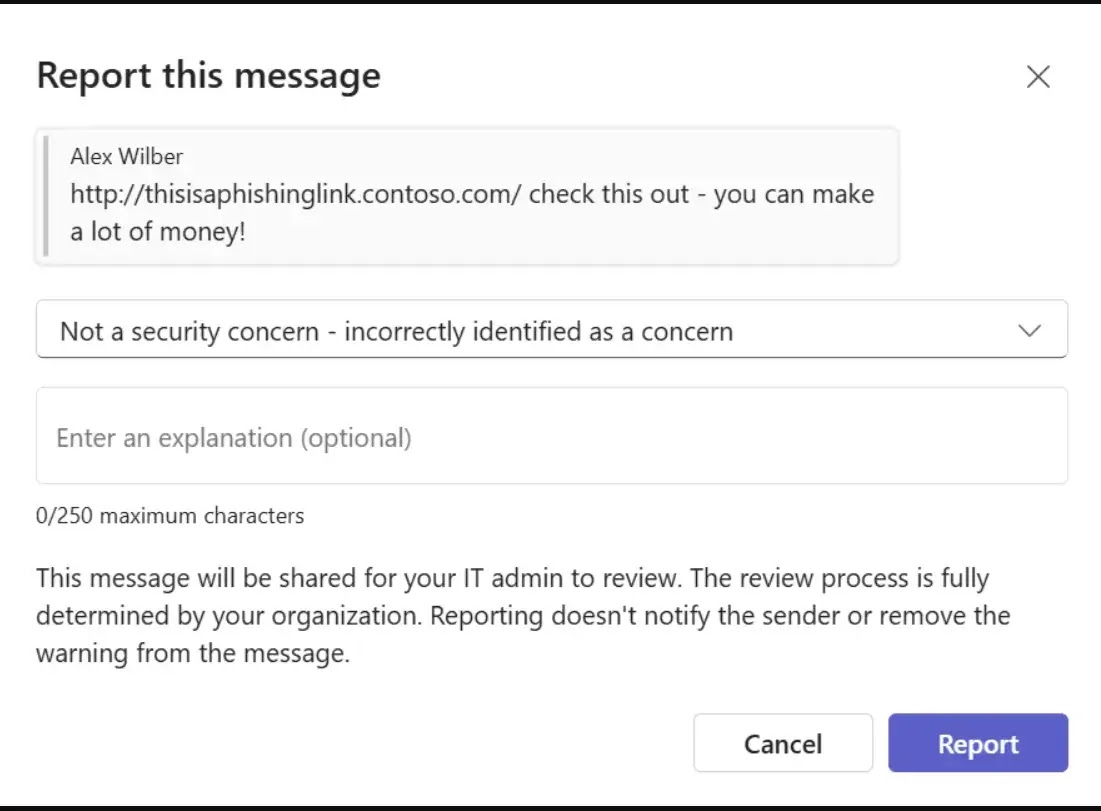Image resolution: width=1101 pixels, height=811 pixels.
Task: Open the 'Not a security concern' dropdown
Action: [551, 330]
